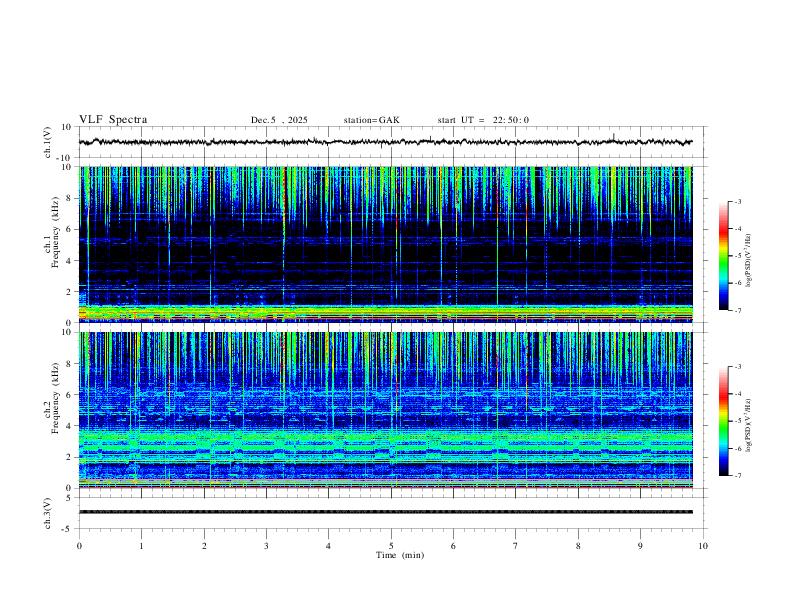Select the date text "Dec.5 , 2025"
The height and width of the screenshot is (612, 792).
coord(279,120)
